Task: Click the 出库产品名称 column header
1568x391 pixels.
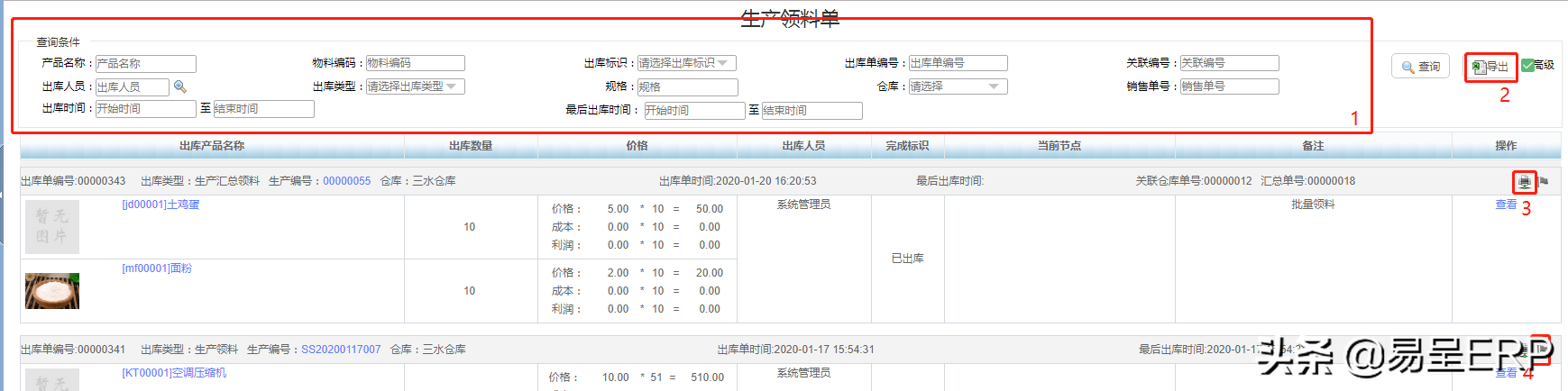Action: click(212, 146)
